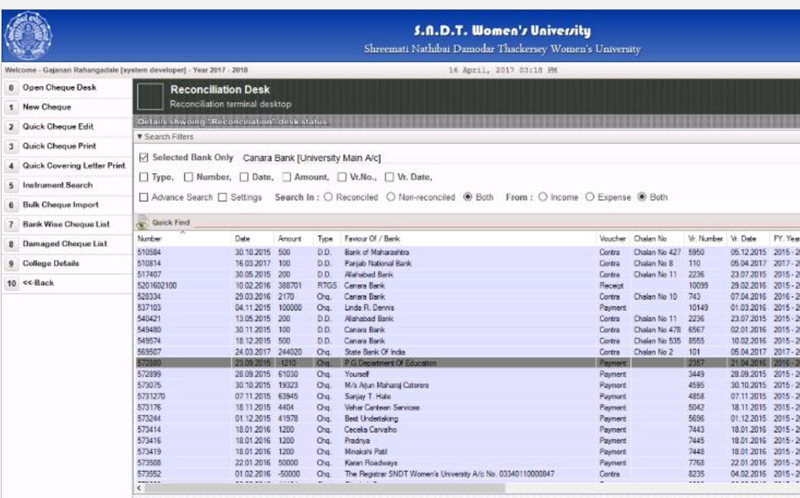Select row 5731270 Sanjay T. Hate
Viewport: 800px width, 498px height.
[x=467, y=396]
